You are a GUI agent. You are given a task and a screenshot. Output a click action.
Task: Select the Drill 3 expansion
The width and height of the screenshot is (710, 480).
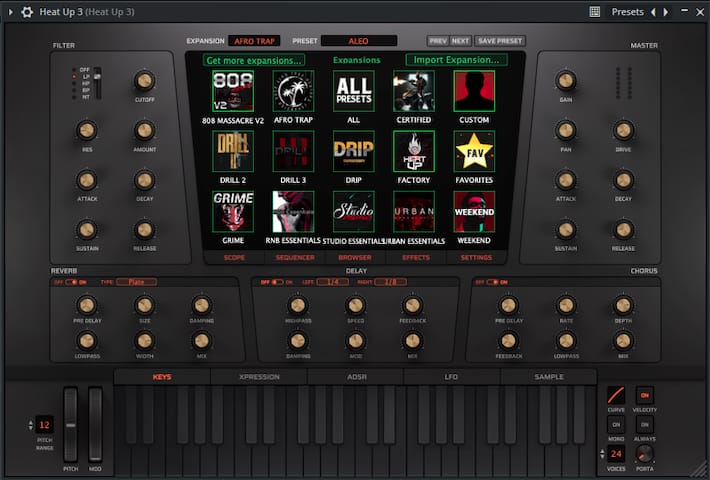point(293,151)
